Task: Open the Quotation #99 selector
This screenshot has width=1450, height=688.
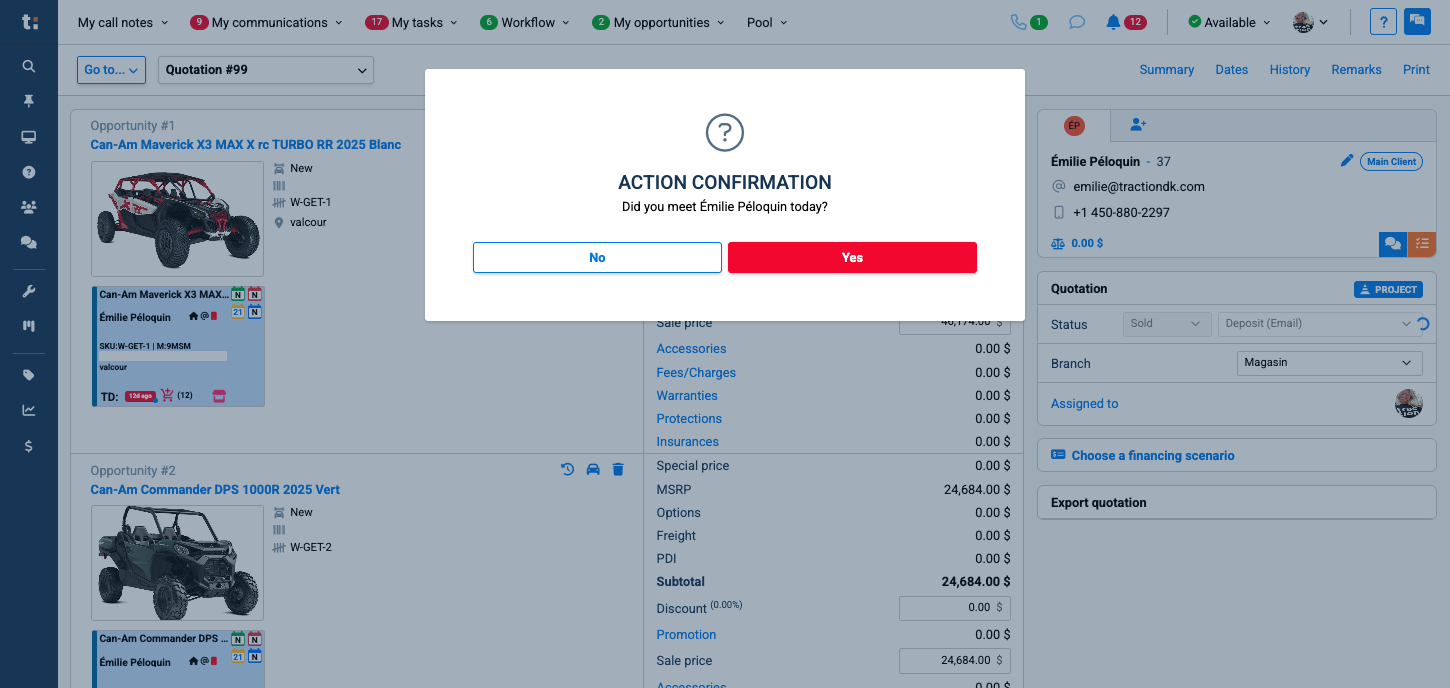Action: [x=265, y=70]
